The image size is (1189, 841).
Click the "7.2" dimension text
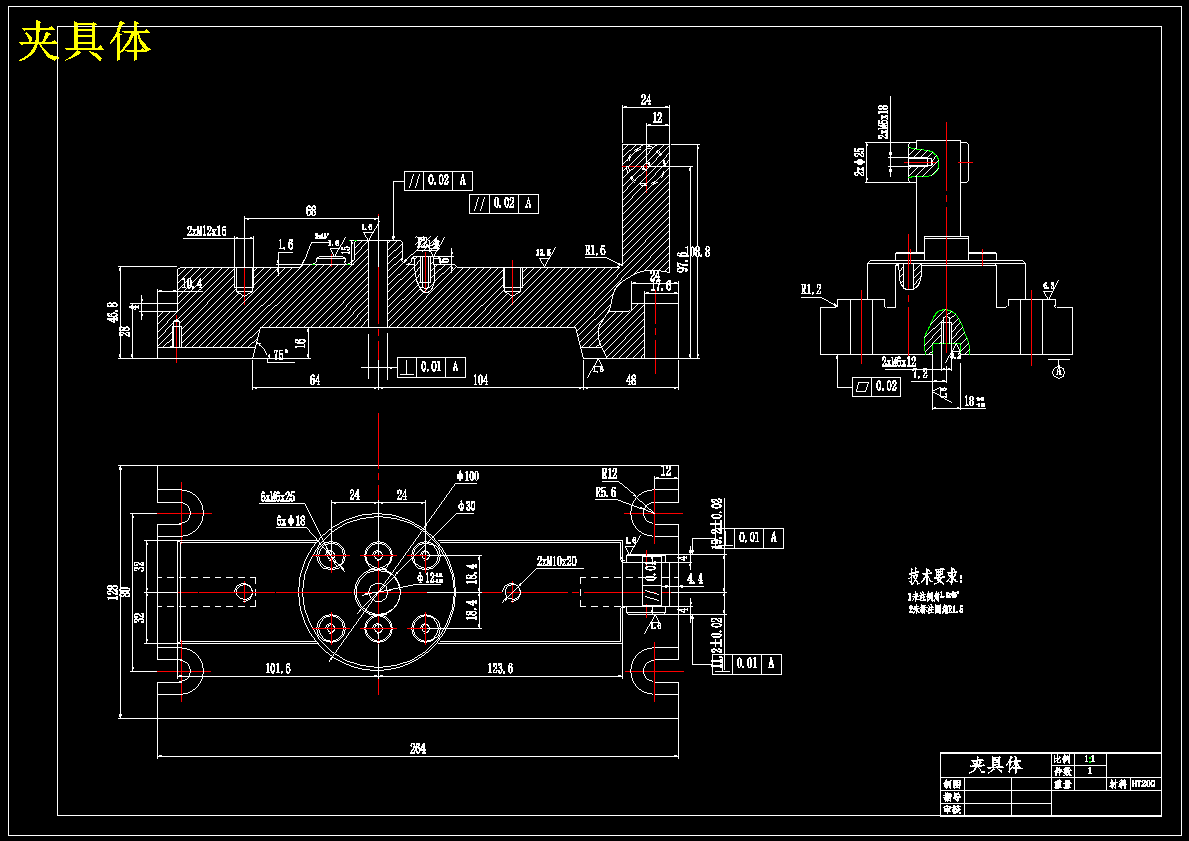920,374
